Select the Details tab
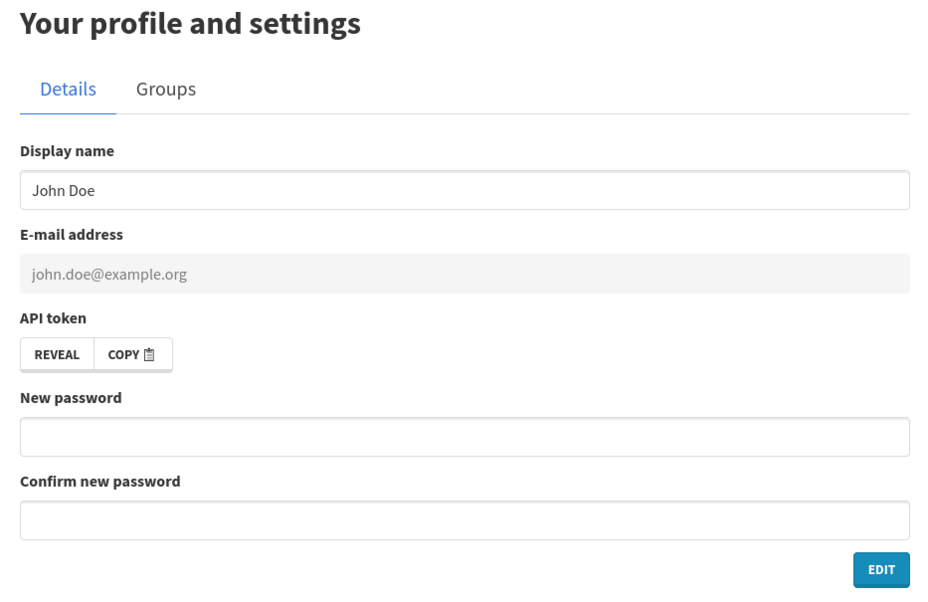The width and height of the screenshot is (928, 602). coord(68,90)
